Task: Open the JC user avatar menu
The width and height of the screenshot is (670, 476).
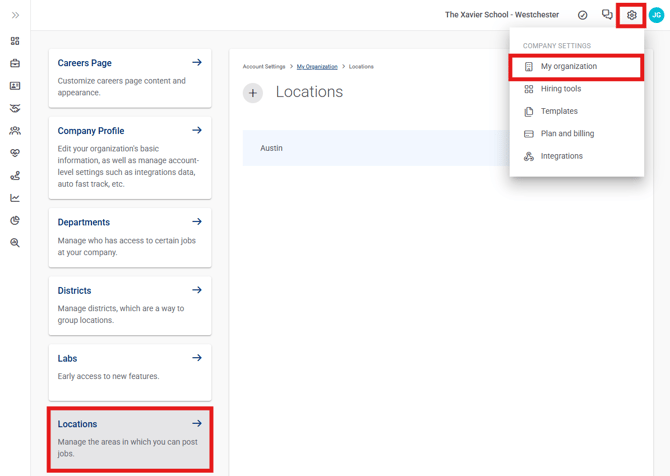Action: (657, 15)
